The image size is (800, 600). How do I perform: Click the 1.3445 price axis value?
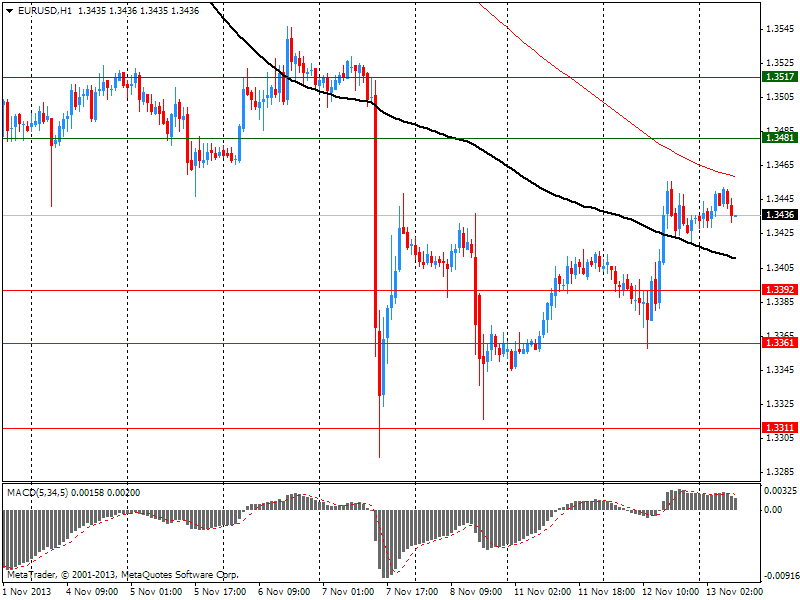tap(781, 199)
